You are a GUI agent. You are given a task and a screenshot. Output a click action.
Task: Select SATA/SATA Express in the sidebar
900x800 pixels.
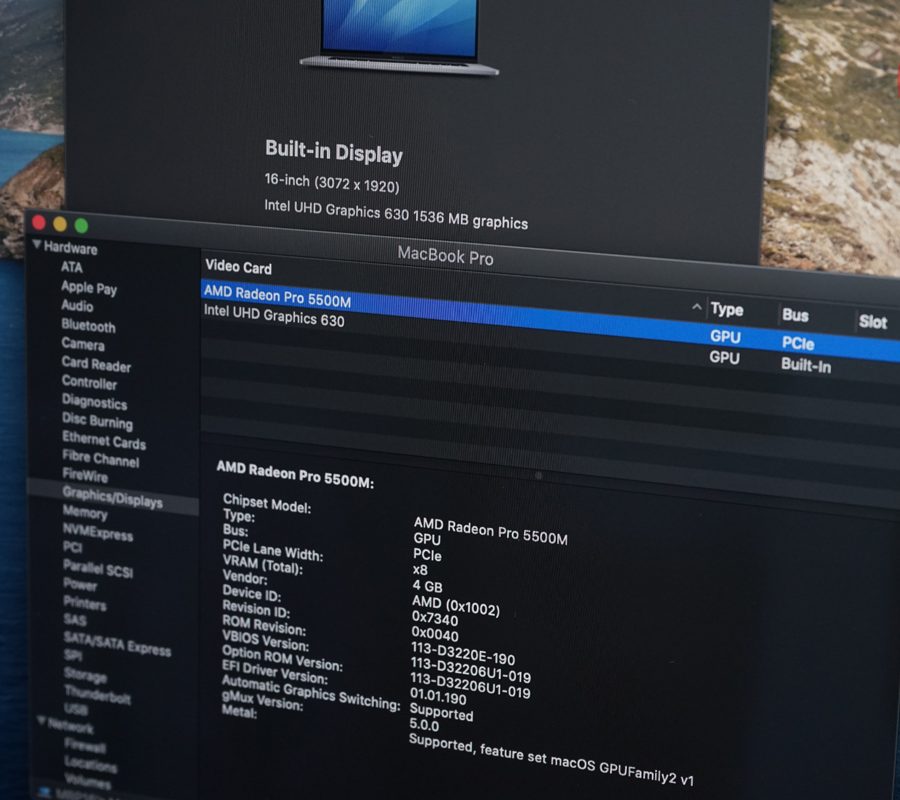pyautogui.click(x=117, y=644)
